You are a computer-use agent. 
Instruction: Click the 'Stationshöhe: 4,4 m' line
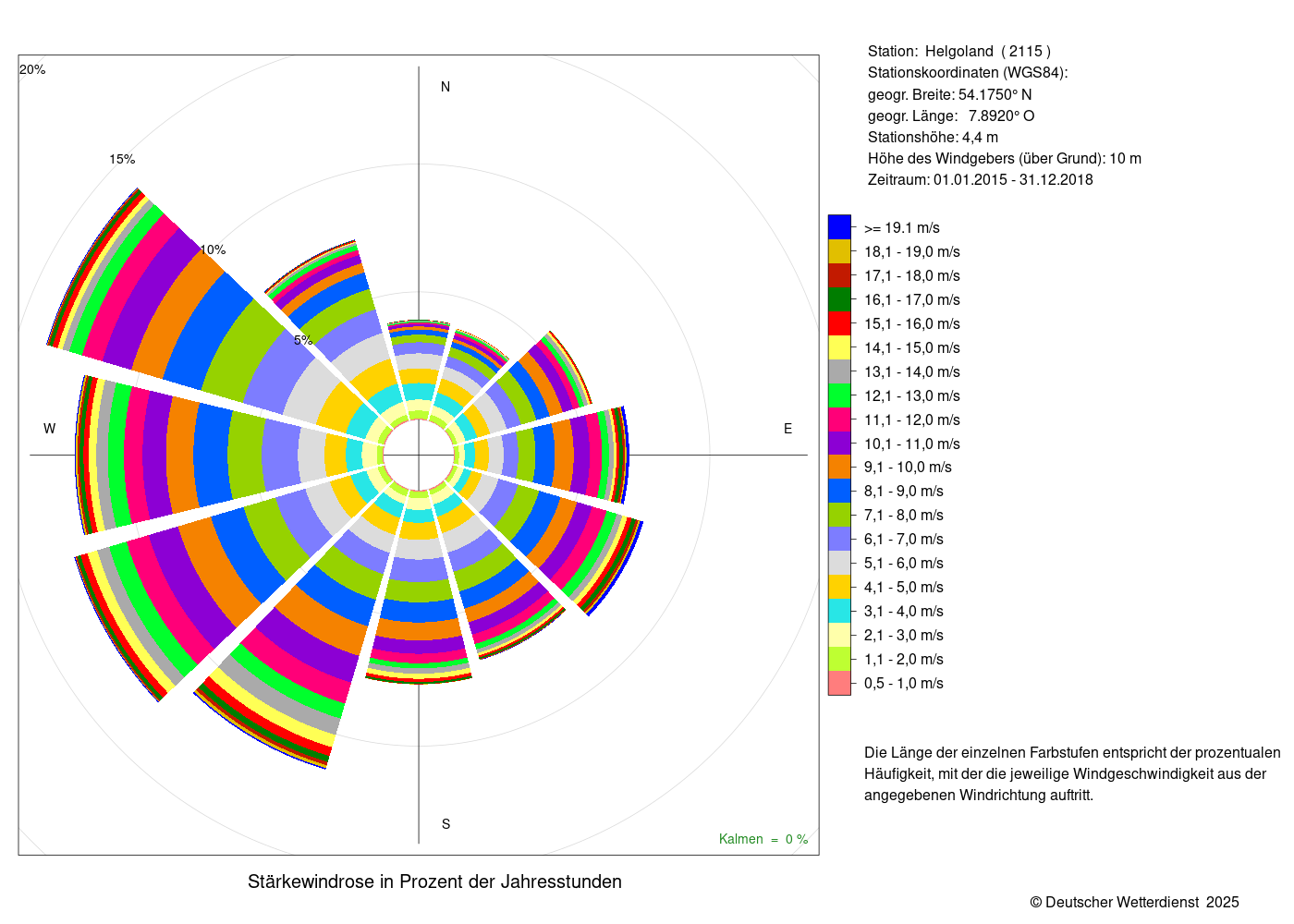[x=933, y=137]
